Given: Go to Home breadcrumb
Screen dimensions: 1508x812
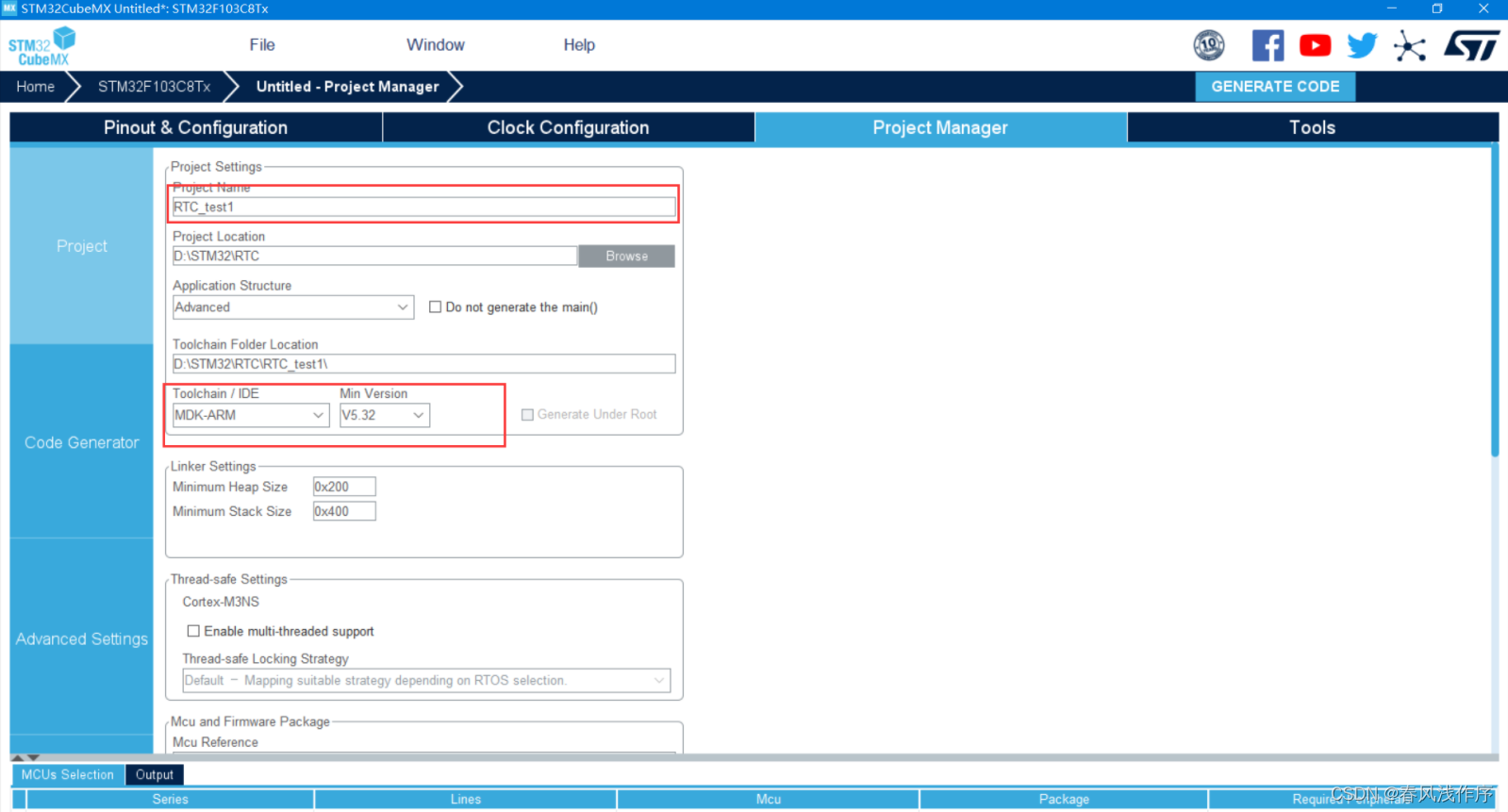Looking at the screenshot, I should [36, 87].
